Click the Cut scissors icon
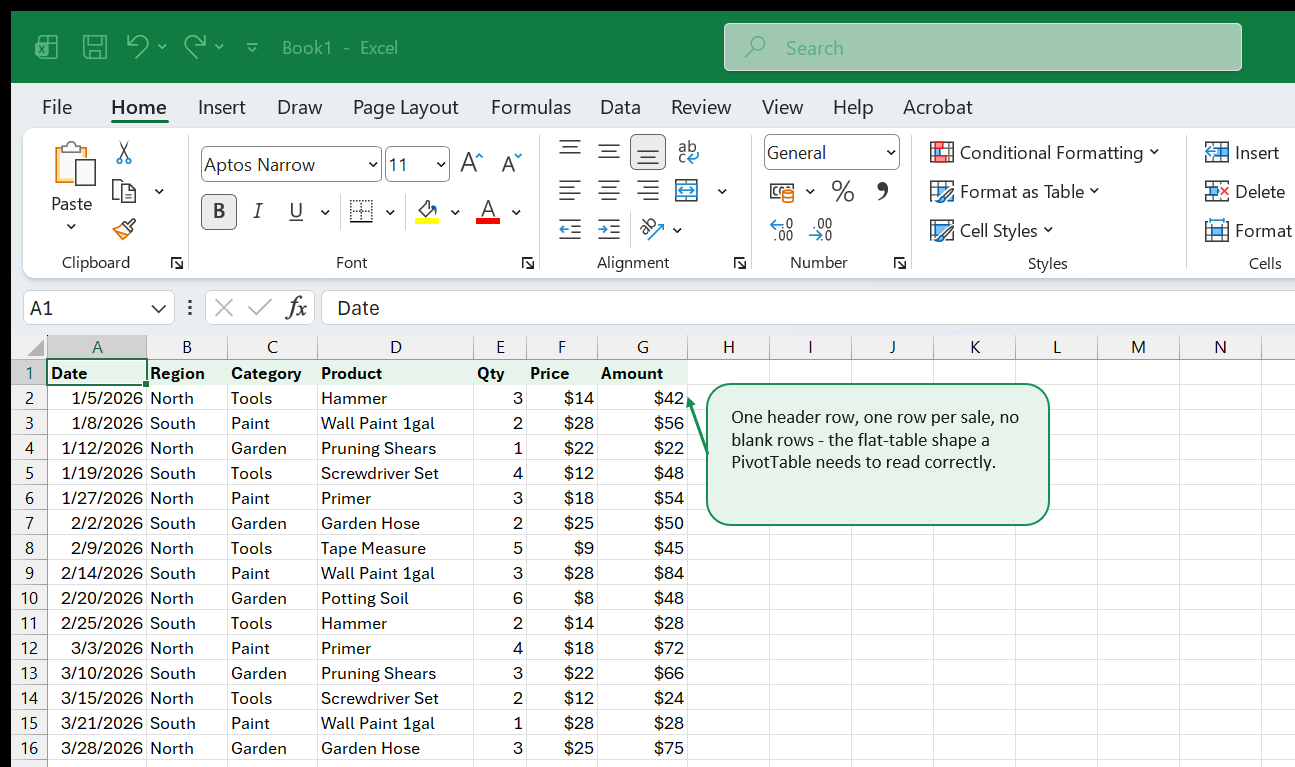The width and height of the screenshot is (1295, 767). (x=124, y=152)
